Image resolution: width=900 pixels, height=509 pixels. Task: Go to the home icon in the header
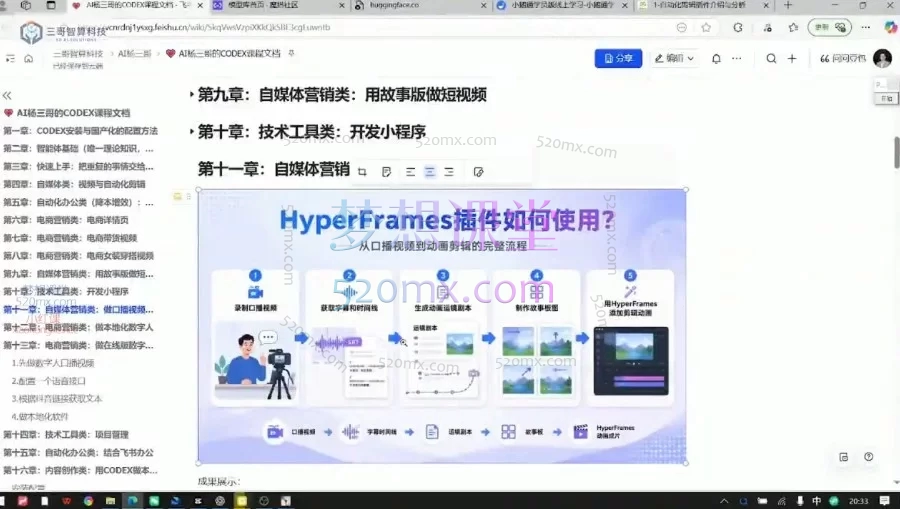29,59
